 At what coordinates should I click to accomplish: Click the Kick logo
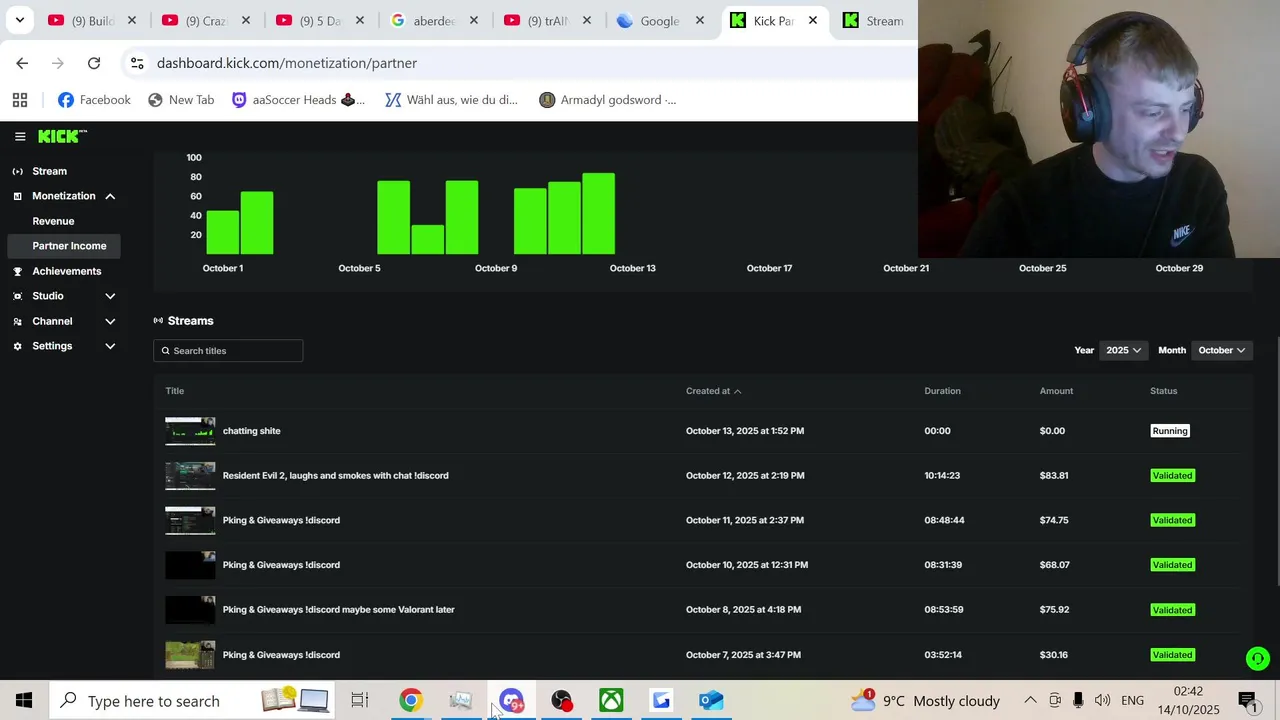[x=62, y=137]
